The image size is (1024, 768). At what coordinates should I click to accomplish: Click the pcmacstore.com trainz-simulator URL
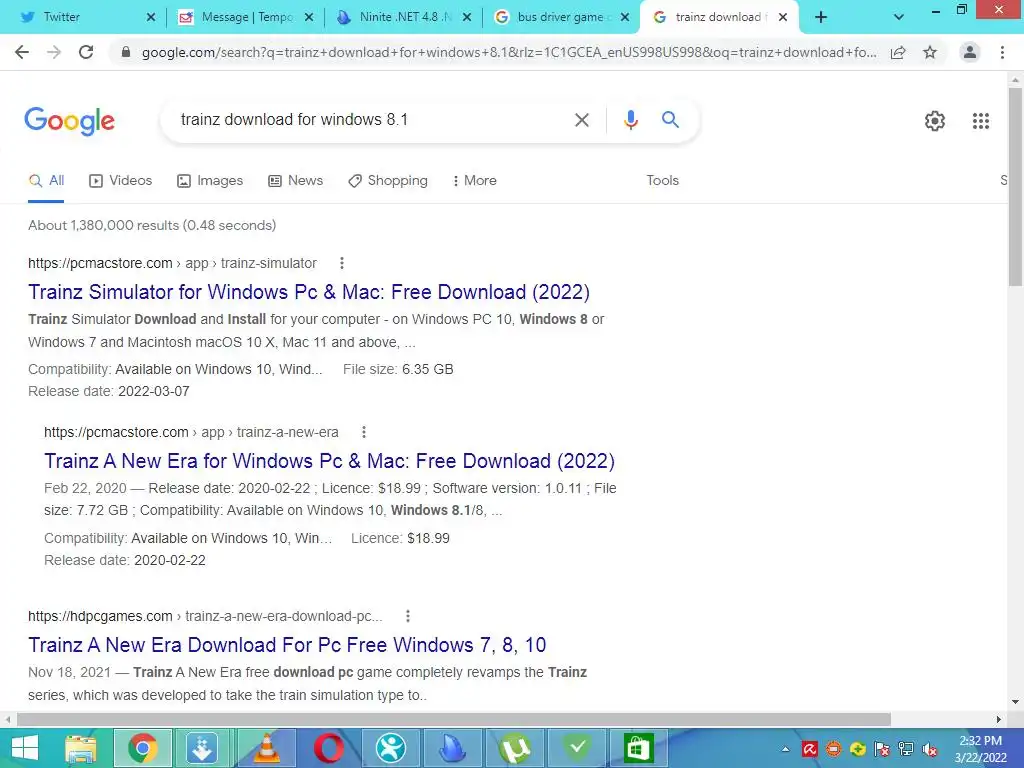172,263
